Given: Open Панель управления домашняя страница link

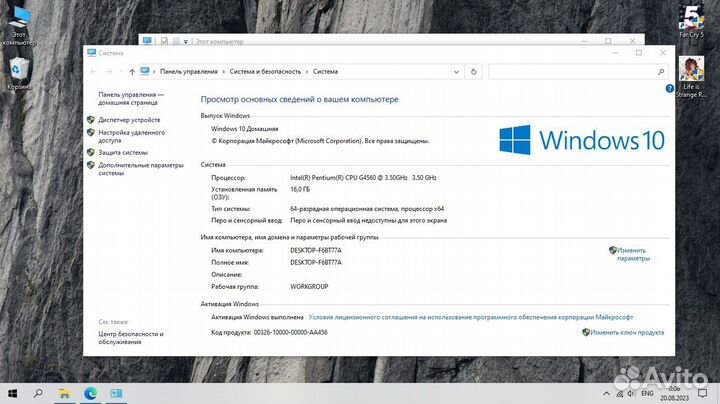Looking at the screenshot, I should tap(131, 99).
